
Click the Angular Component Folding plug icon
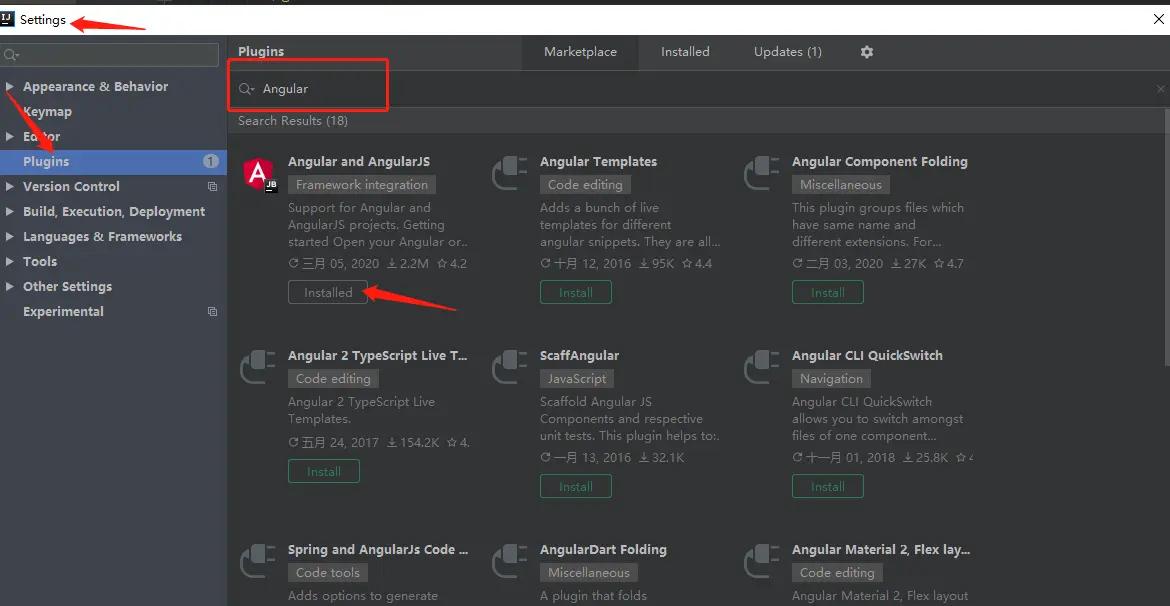(x=763, y=174)
